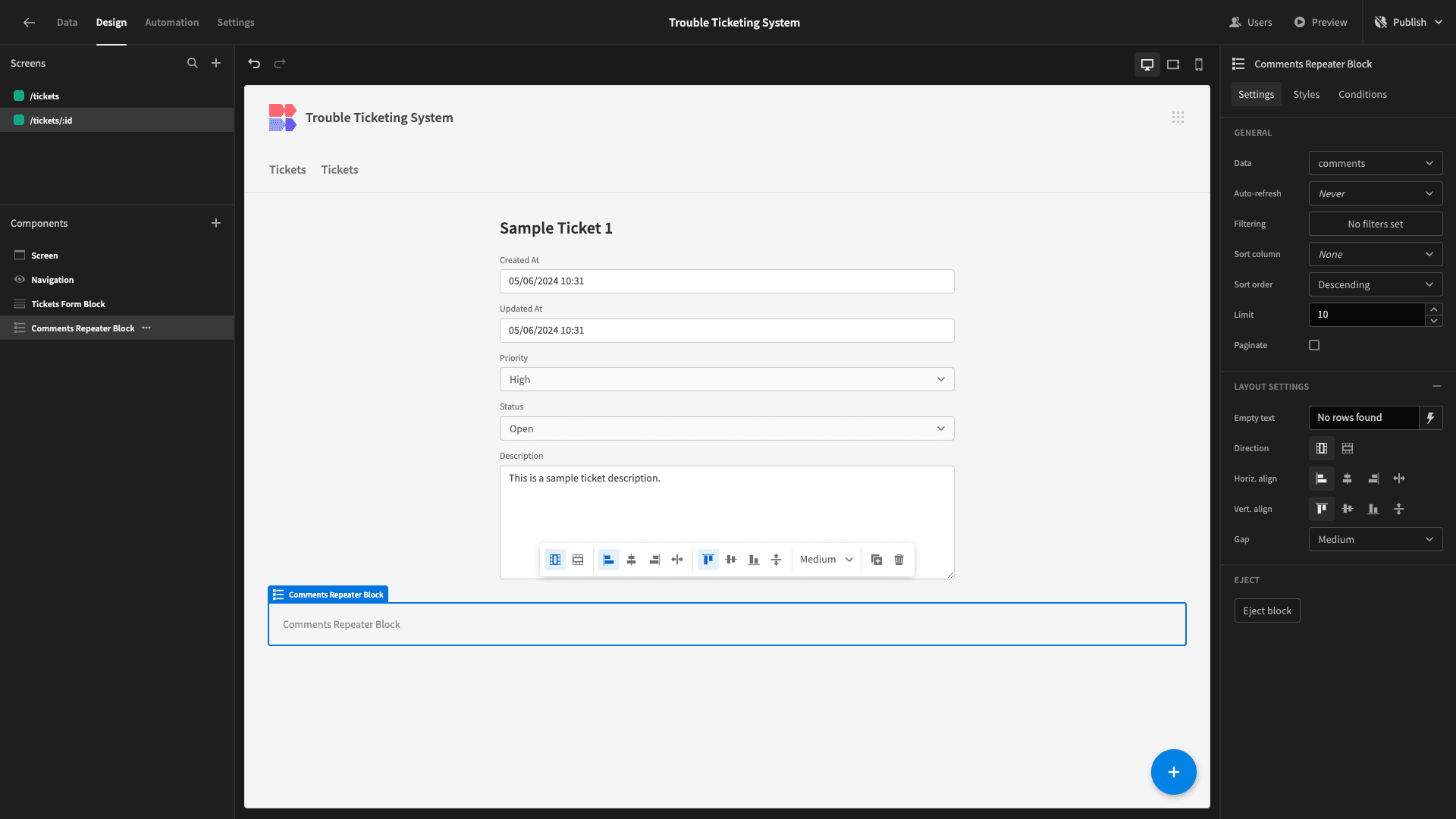Open the Styles tab

[x=1306, y=94]
